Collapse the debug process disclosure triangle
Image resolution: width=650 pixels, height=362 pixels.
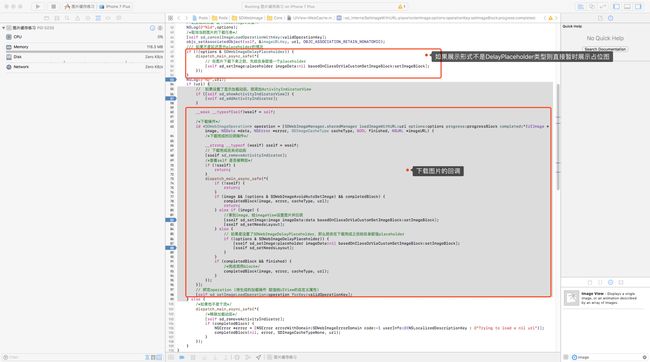(x=4, y=28)
